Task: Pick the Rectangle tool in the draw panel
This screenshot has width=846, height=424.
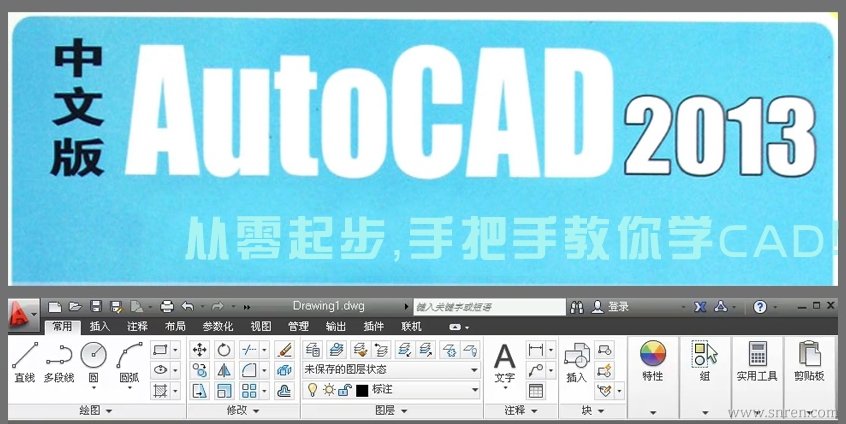Action: [160, 350]
